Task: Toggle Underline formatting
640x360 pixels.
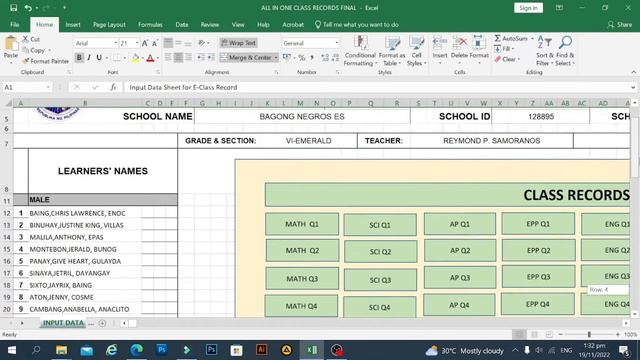Action: pyautogui.click(x=99, y=58)
